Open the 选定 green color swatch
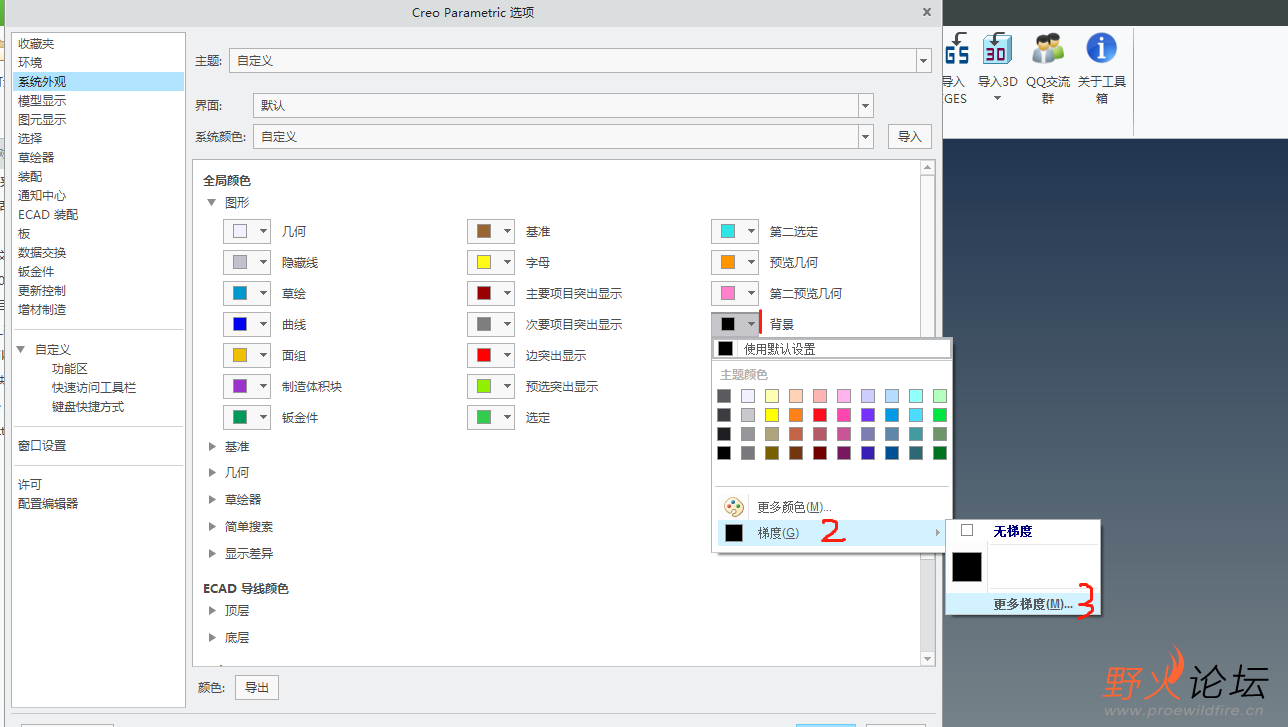 [x=491, y=418]
